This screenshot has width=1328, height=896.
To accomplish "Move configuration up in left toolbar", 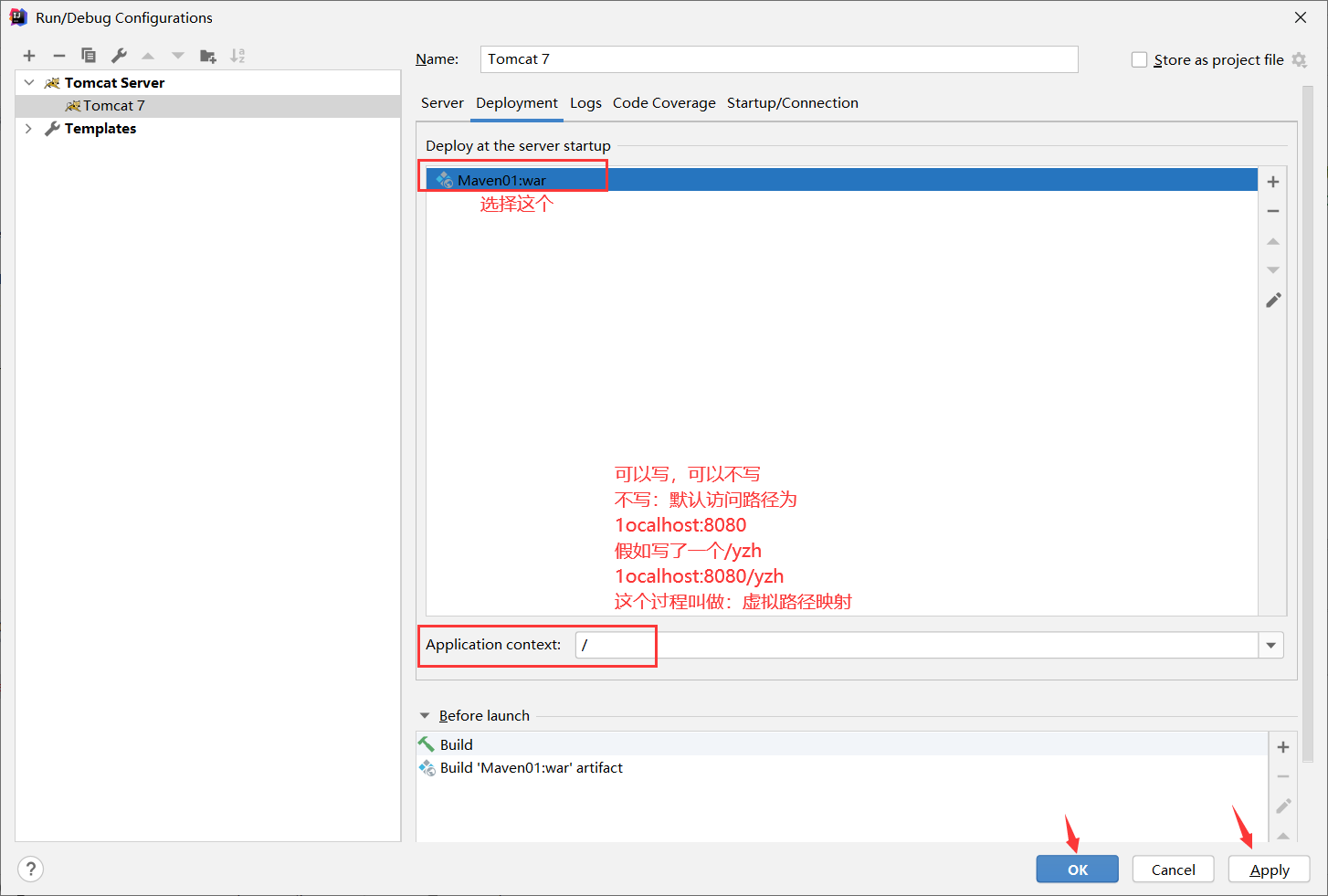I will (x=148, y=56).
